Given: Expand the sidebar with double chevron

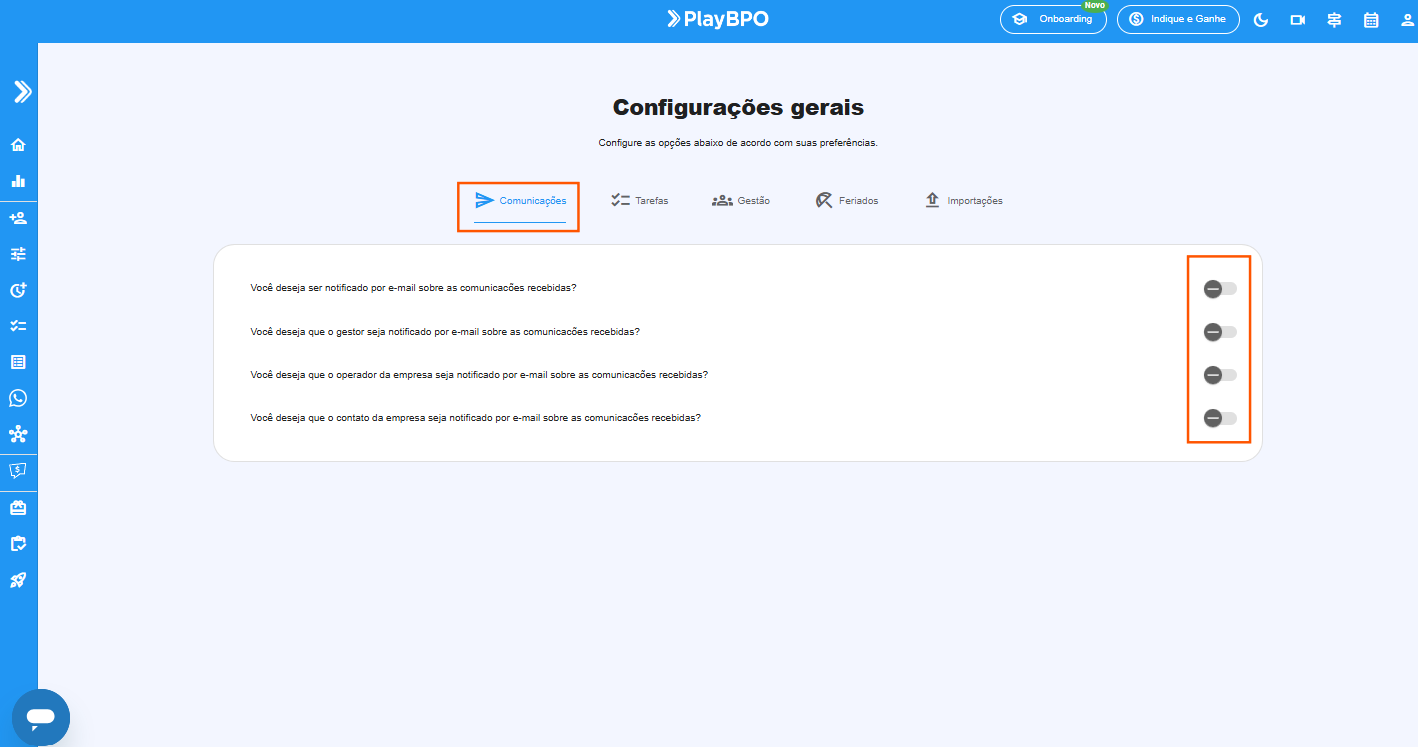Looking at the screenshot, I should click(x=22, y=92).
